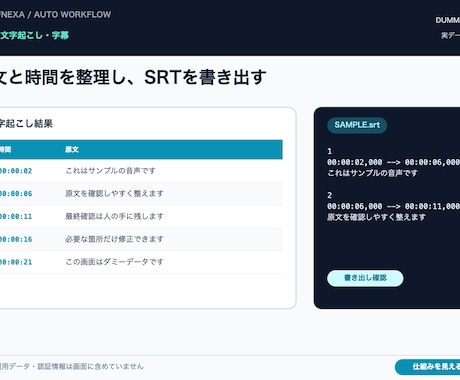Click SRT subtitle index number 2

pos(330,195)
